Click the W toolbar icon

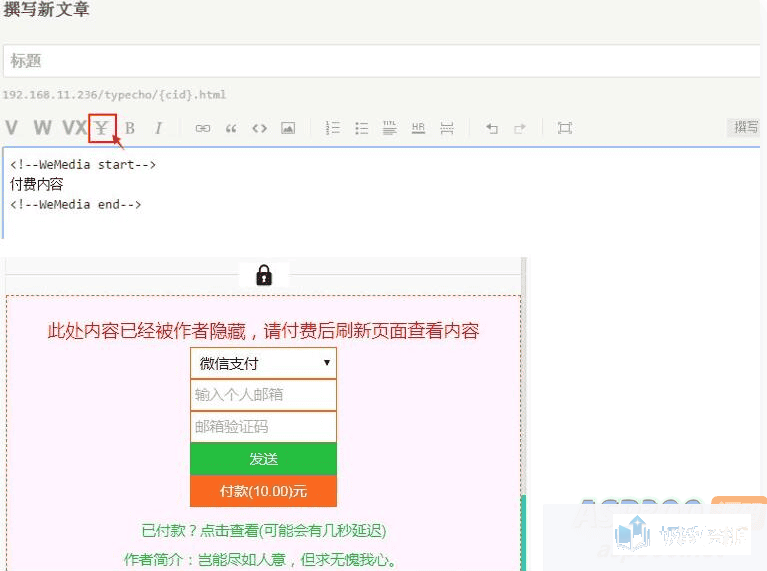[43, 128]
